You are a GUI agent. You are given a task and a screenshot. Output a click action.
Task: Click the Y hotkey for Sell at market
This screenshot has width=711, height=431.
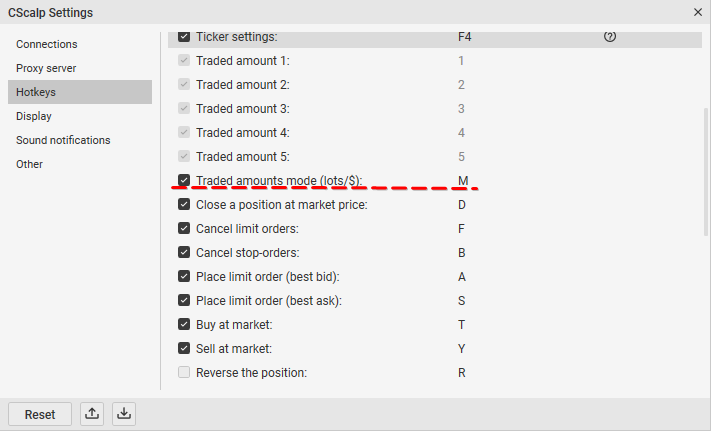(462, 349)
